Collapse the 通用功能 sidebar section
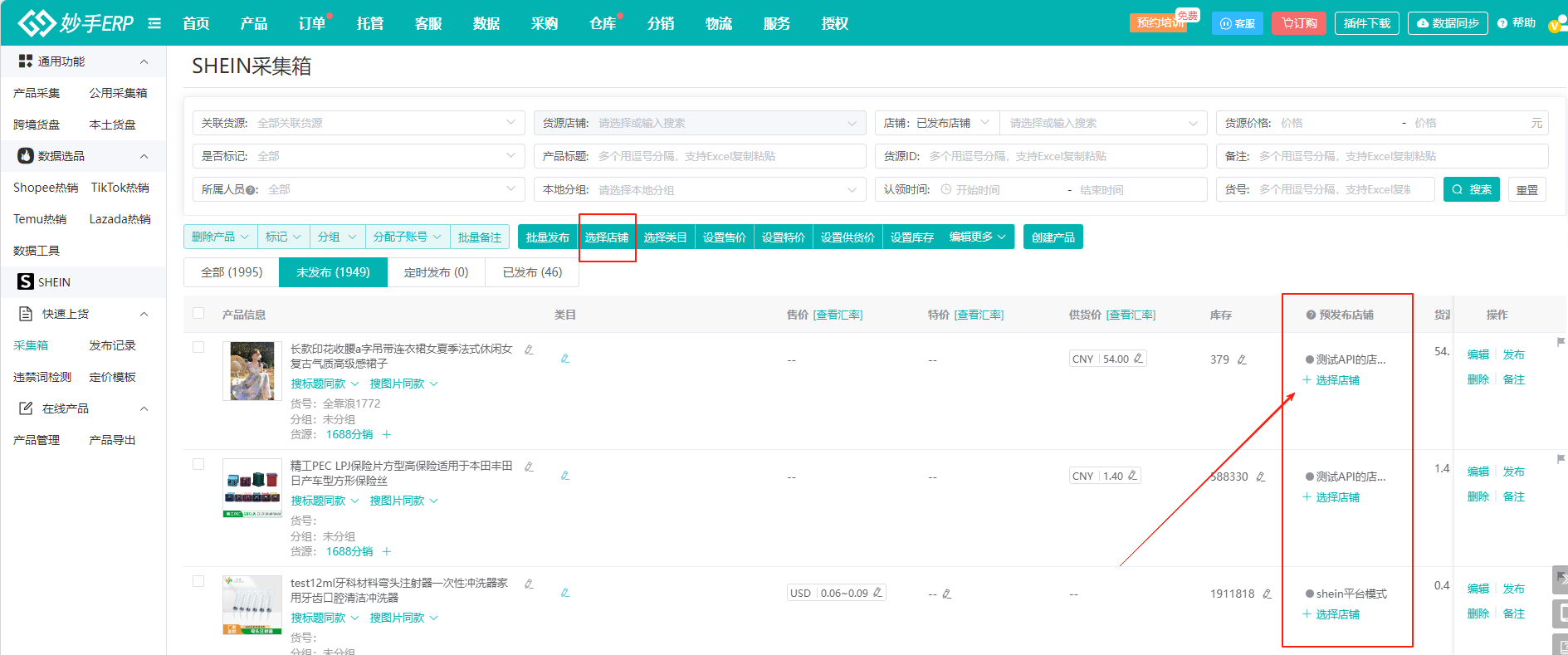1568x655 pixels. [x=144, y=61]
